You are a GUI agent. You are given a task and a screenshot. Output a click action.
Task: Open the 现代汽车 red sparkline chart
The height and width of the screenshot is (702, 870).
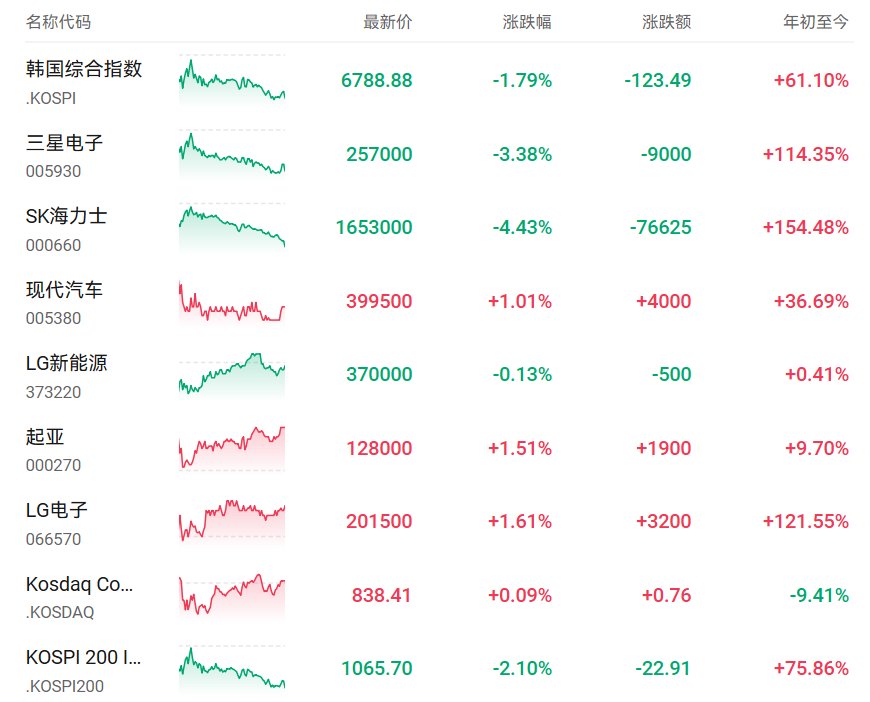tap(232, 301)
